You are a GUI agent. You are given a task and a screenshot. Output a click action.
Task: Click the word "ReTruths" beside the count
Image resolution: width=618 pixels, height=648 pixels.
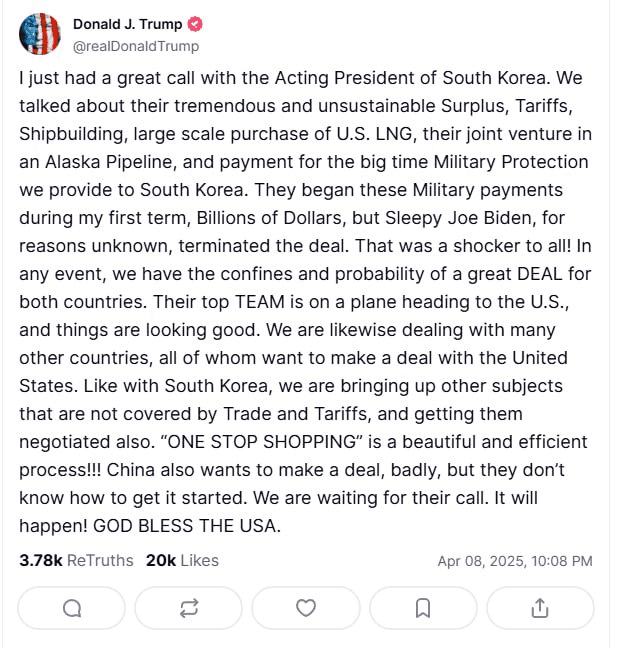[100, 561]
